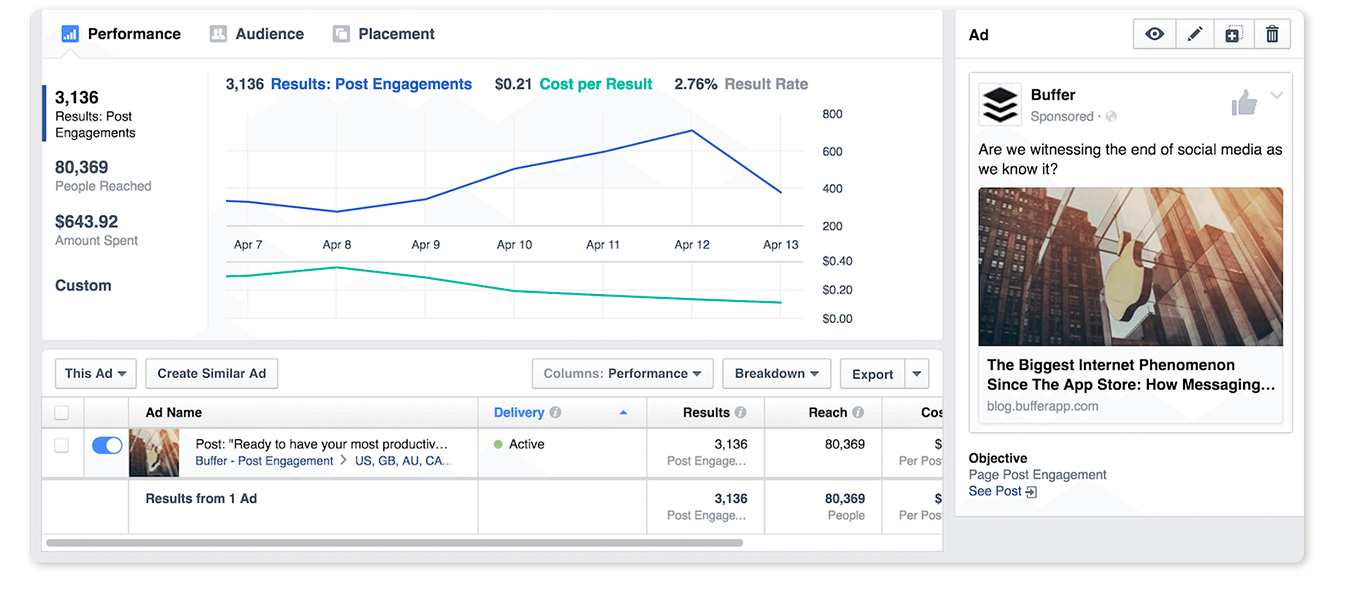The height and width of the screenshot is (601, 1351).
Task: Like the Buffer page via thumbs-up icon
Action: tap(1244, 102)
